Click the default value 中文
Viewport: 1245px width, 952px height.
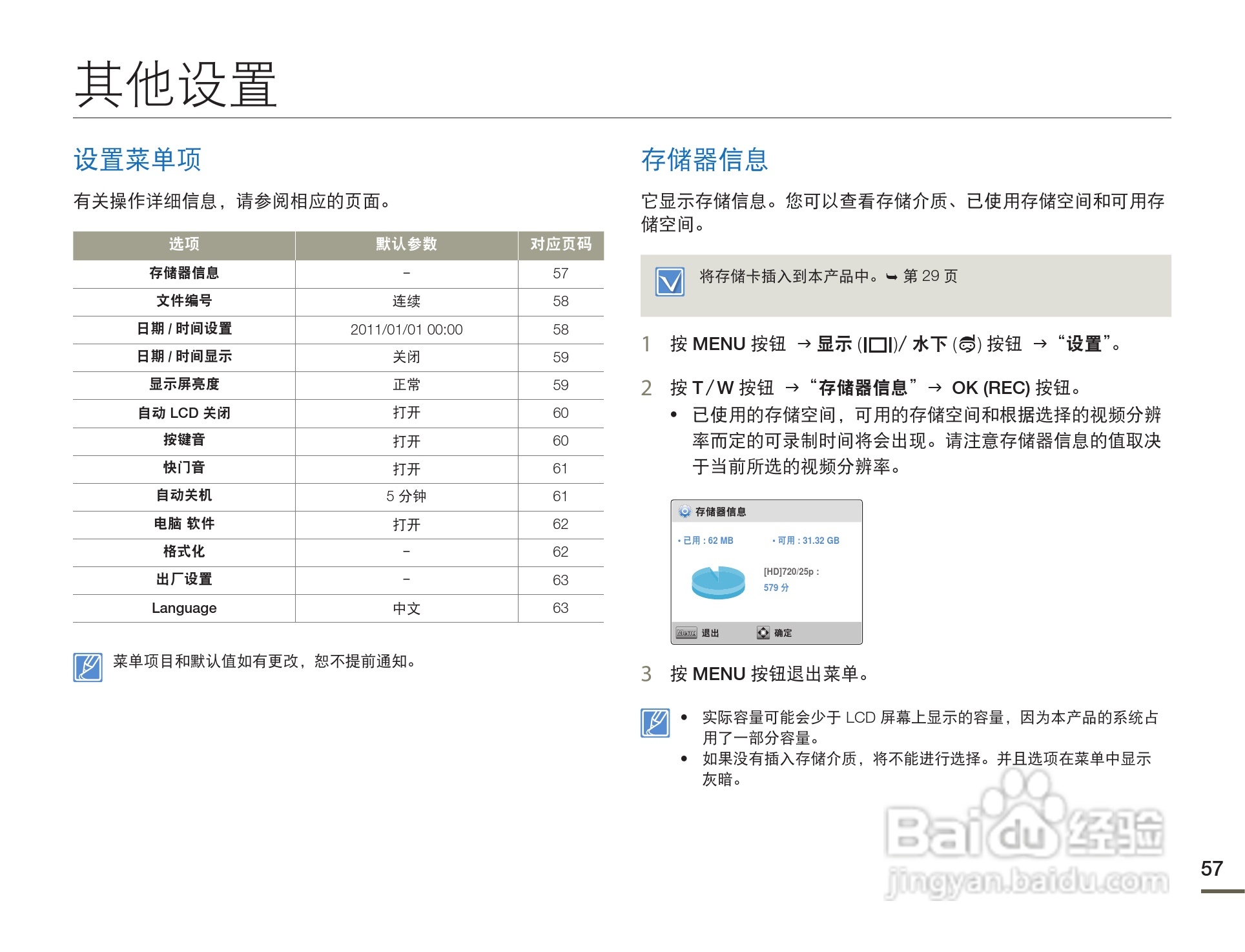[406, 608]
